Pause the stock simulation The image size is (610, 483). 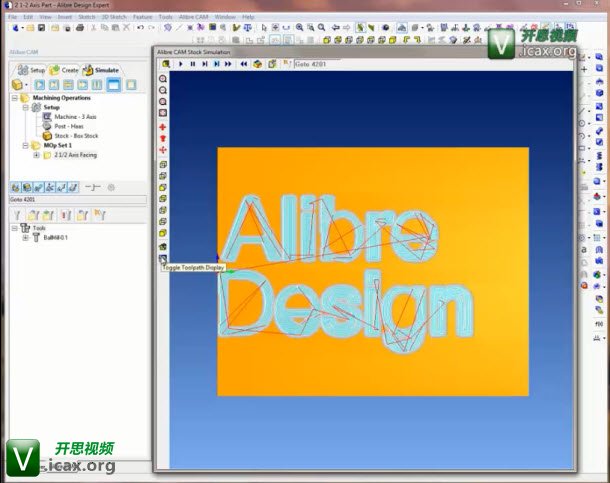tap(193, 64)
